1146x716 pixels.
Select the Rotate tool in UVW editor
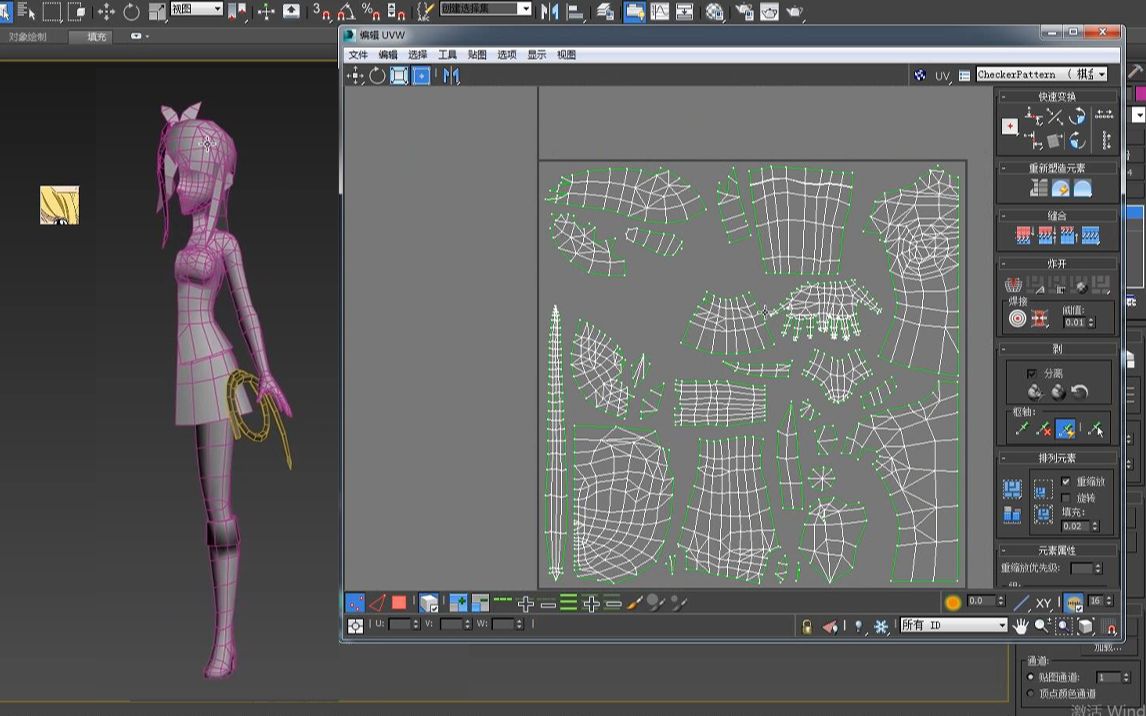click(377, 76)
